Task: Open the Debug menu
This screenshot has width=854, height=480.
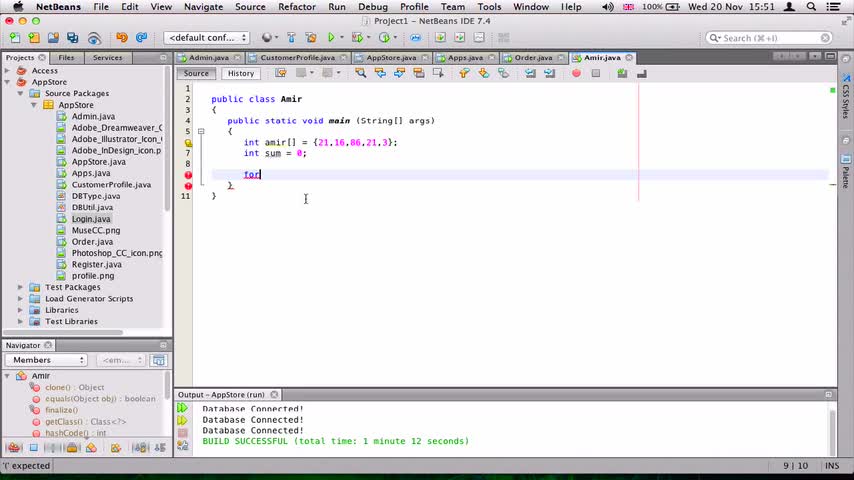Action: [373, 7]
